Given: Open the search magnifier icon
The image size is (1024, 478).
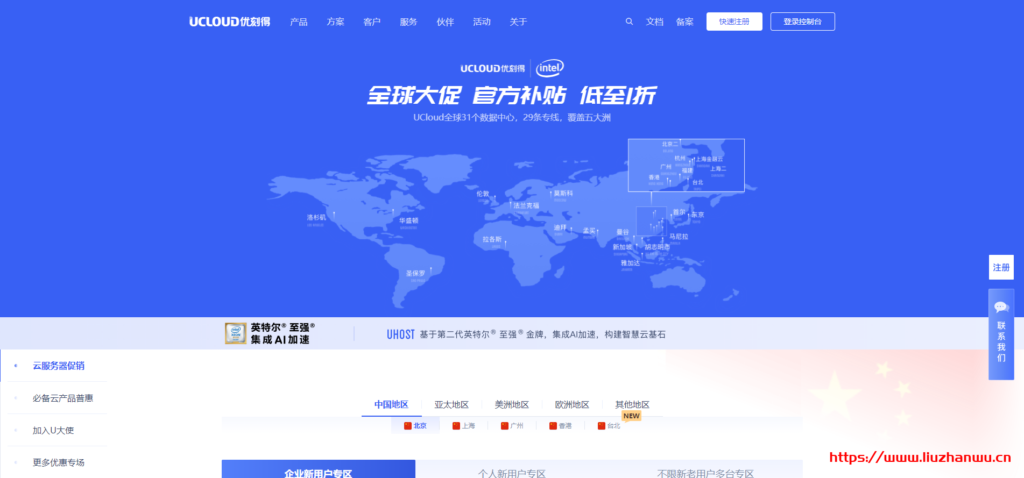Looking at the screenshot, I should (x=629, y=21).
